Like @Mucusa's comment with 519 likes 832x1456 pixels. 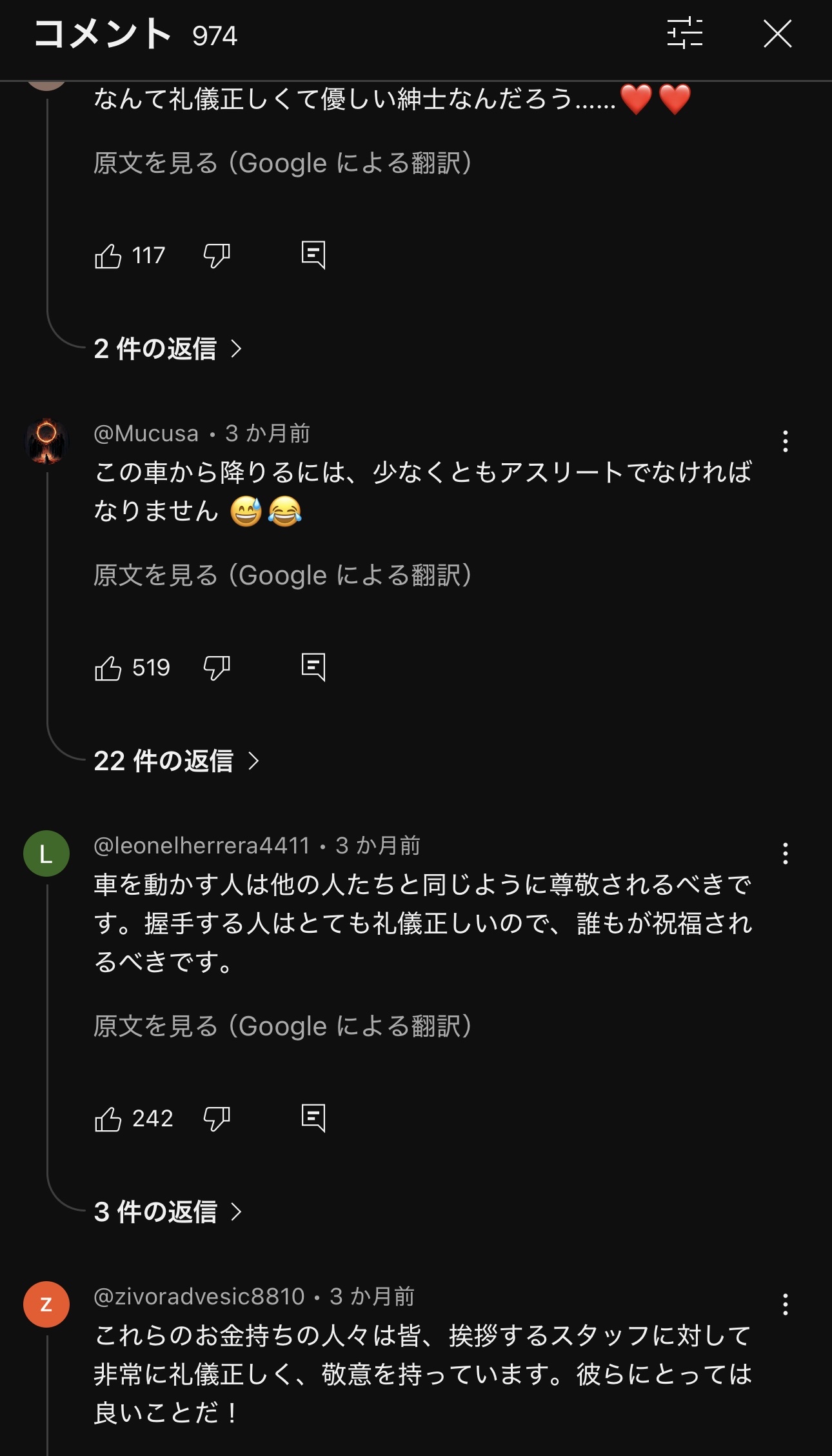point(108,668)
